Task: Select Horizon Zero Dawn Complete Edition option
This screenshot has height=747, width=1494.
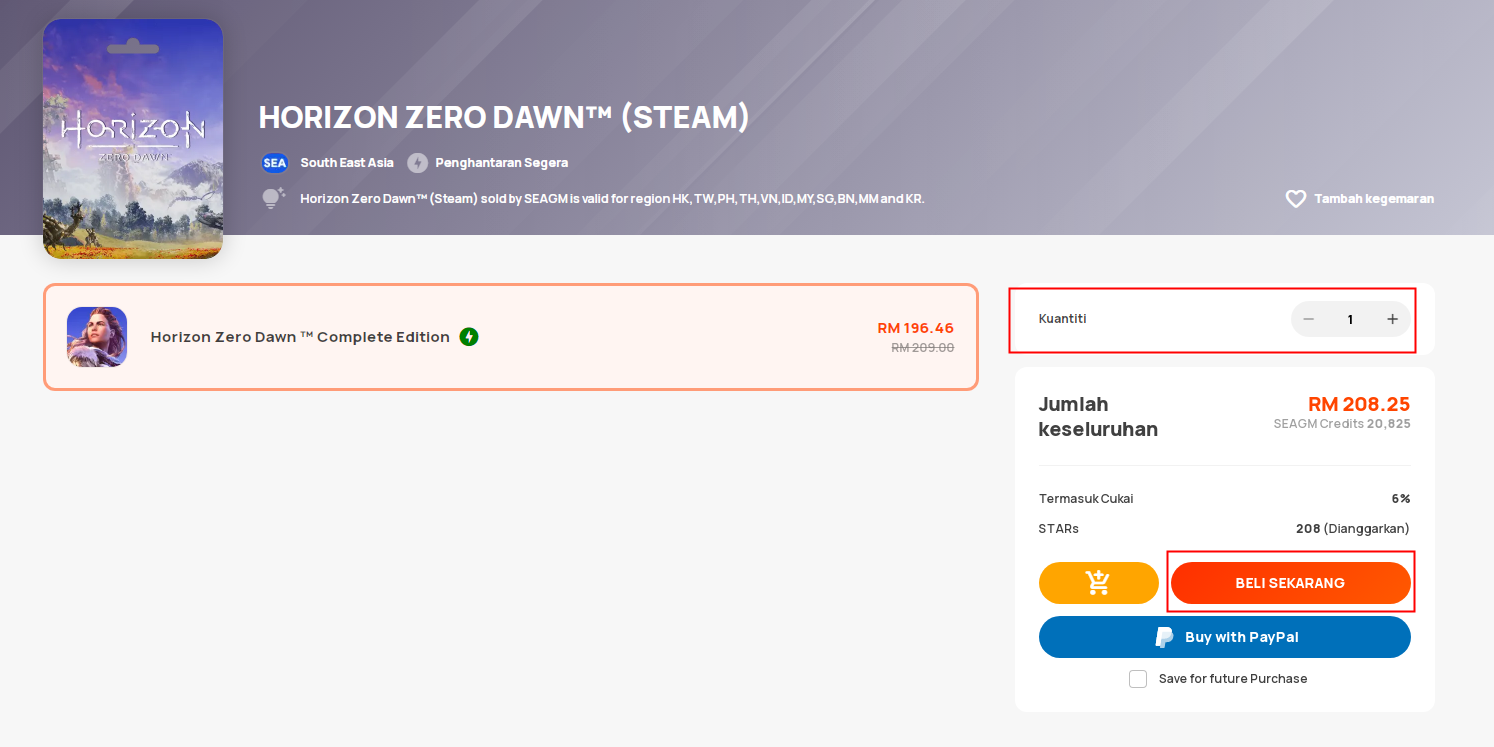Action: coord(510,337)
